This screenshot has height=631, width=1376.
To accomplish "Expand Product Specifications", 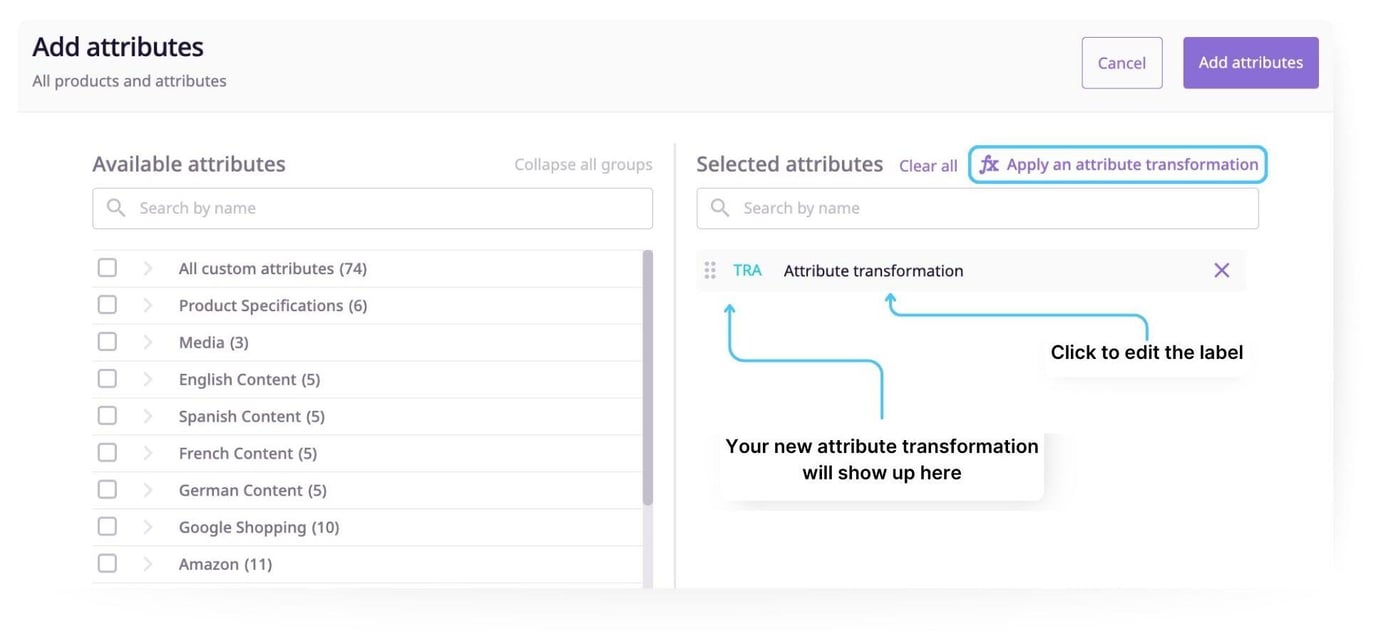I will coord(147,303).
